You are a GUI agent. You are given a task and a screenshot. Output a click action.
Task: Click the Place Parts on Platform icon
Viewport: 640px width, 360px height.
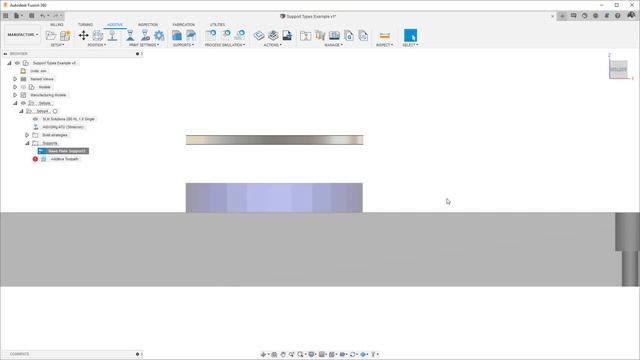pyautogui.click(x=112, y=36)
